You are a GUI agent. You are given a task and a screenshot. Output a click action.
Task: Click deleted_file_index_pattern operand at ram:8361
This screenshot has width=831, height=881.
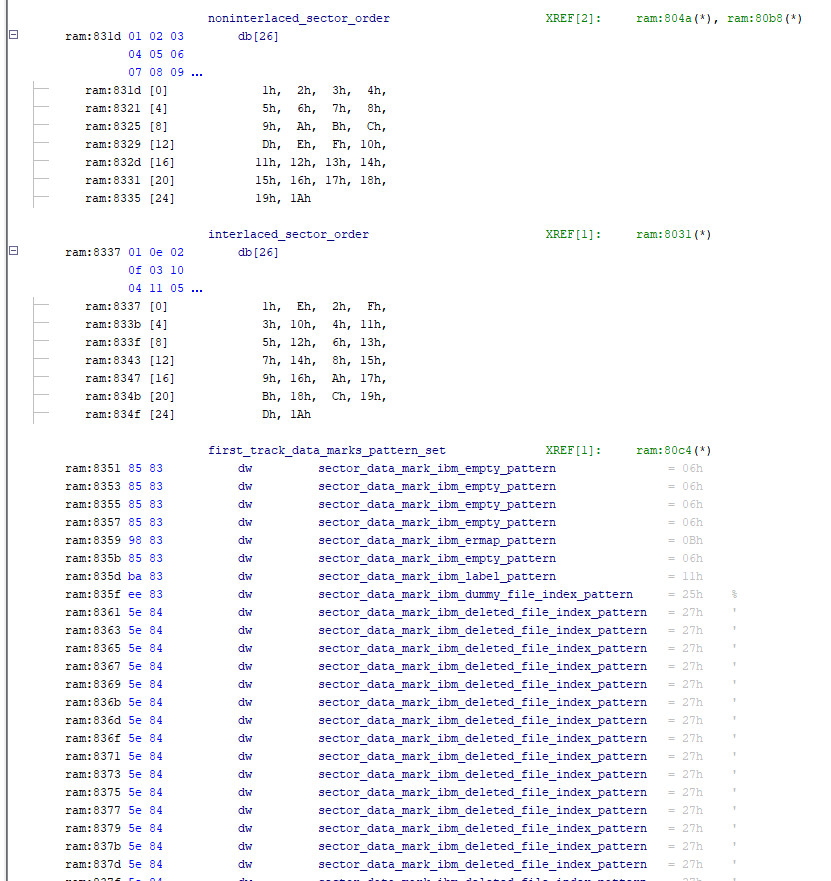(x=482, y=612)
